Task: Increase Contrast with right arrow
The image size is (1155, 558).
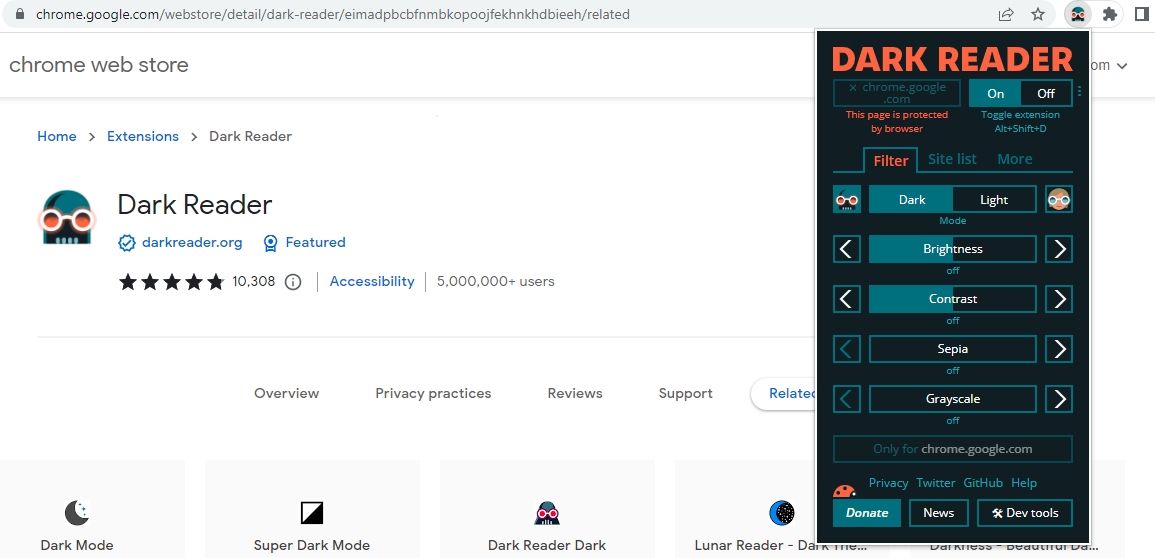Action: point(1059,299)
